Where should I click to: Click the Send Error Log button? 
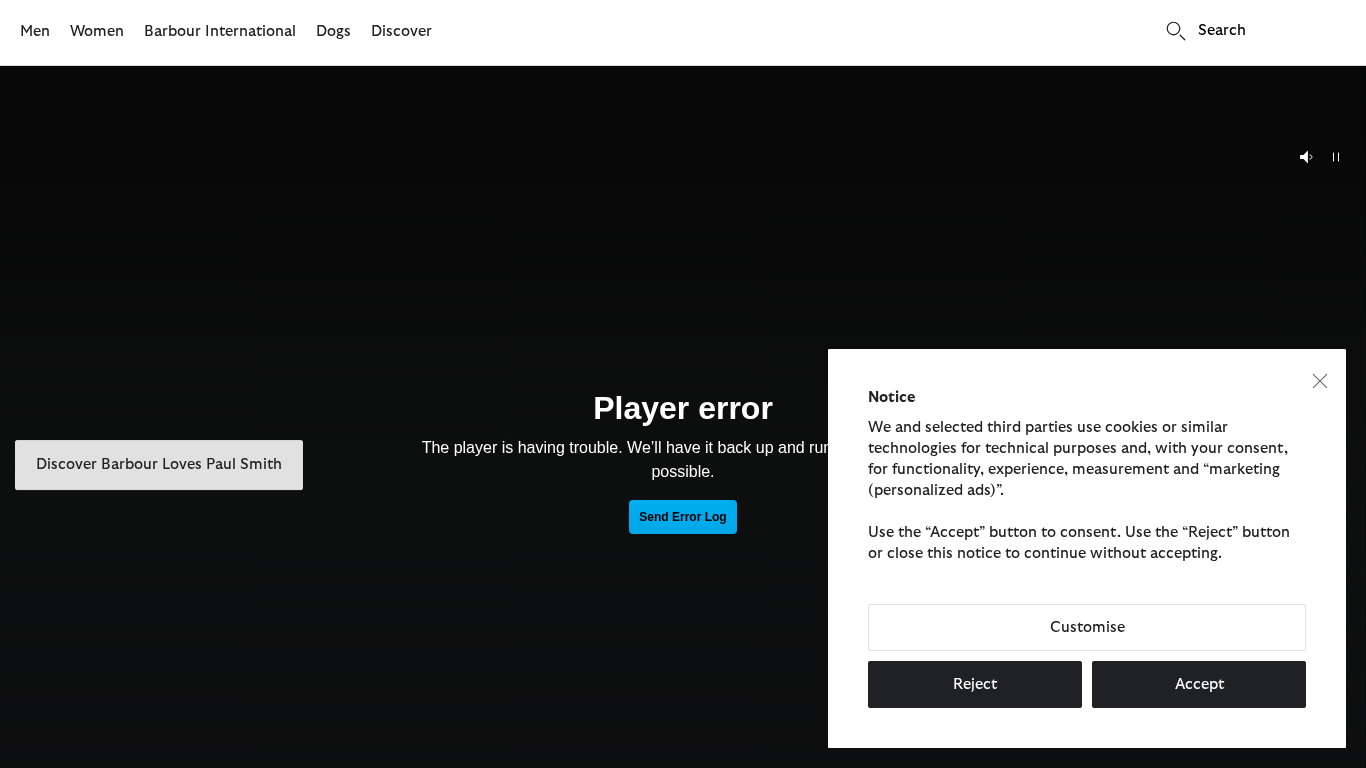coord(683,517)
